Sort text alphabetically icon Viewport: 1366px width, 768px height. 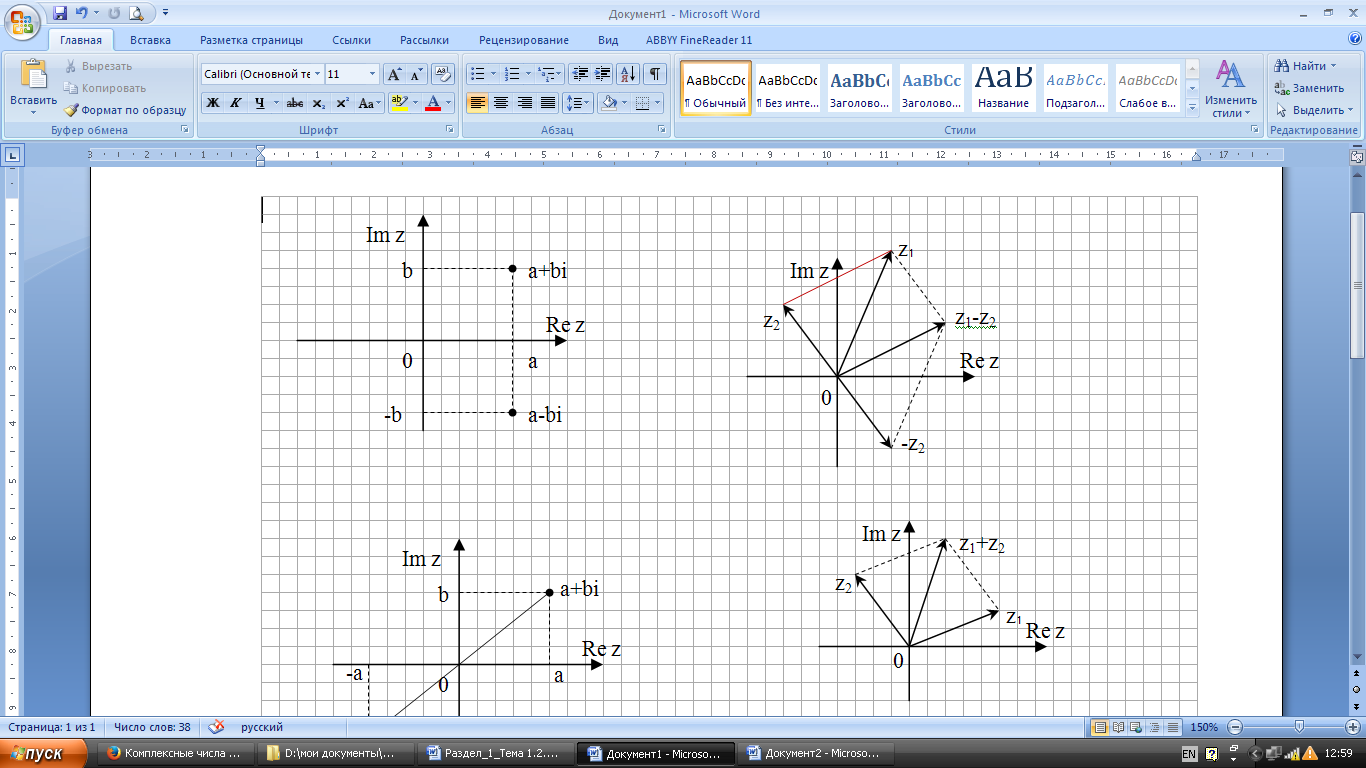[x=628, y=74]
